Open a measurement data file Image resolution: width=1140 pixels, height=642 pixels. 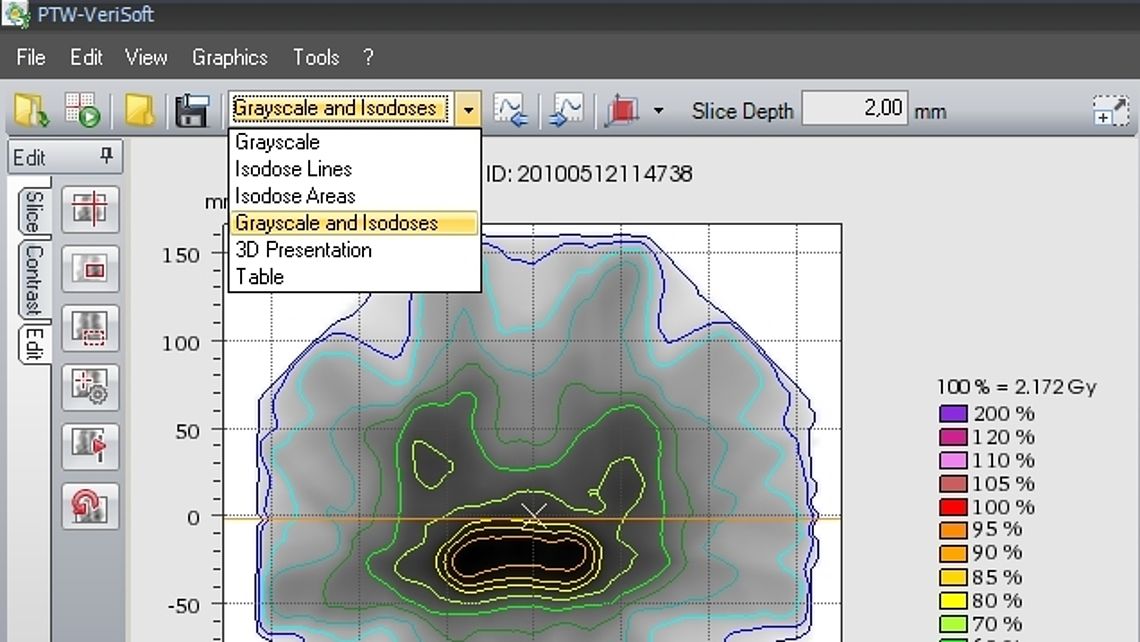pos(27,108)
